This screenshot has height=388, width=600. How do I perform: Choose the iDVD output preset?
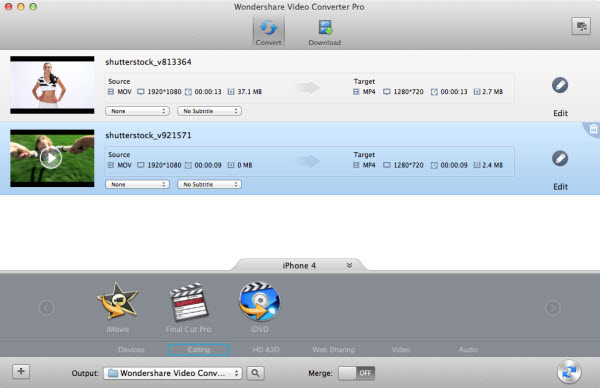259,307
